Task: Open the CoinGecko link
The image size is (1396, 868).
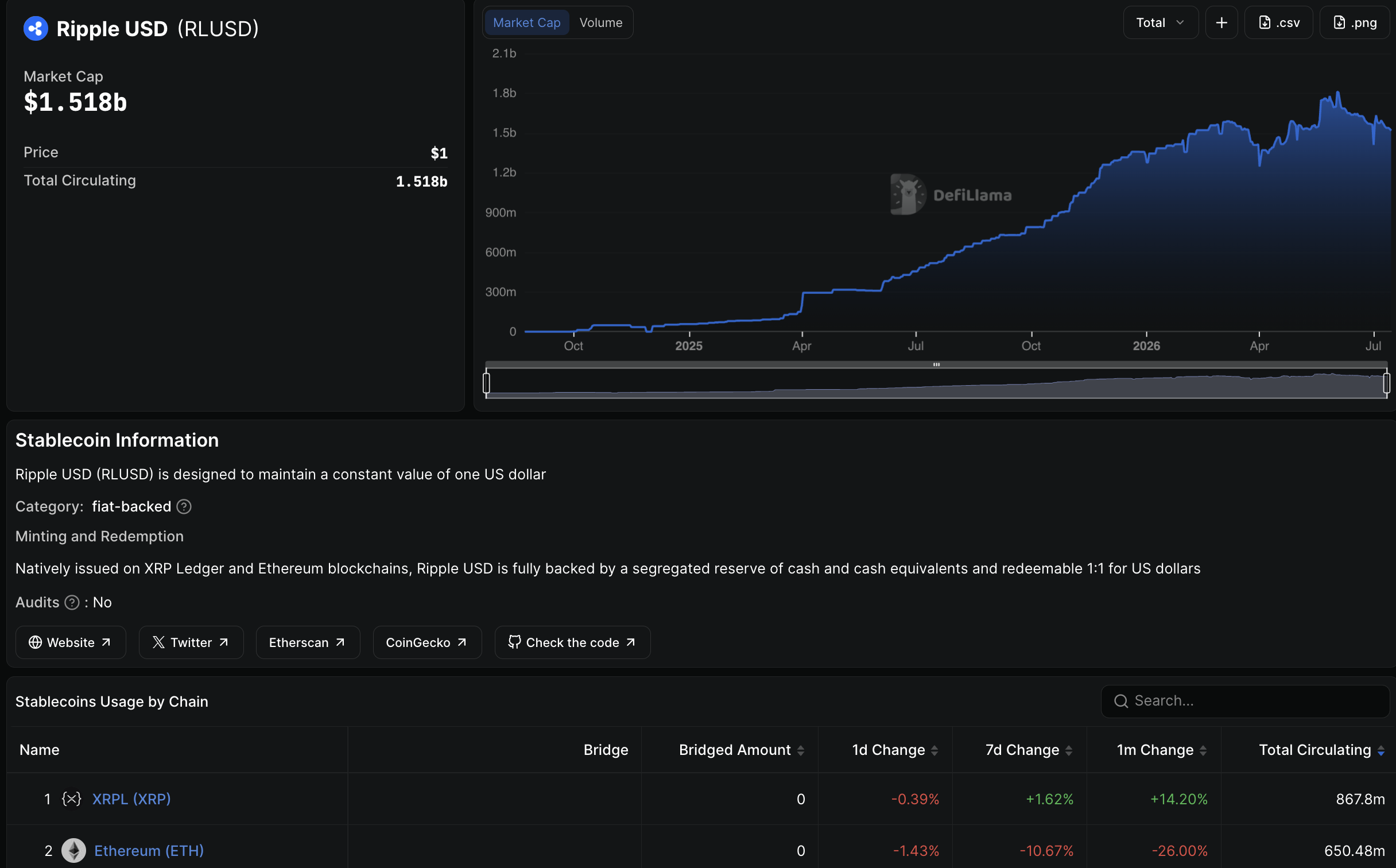Action: click(x=426, y=642)
